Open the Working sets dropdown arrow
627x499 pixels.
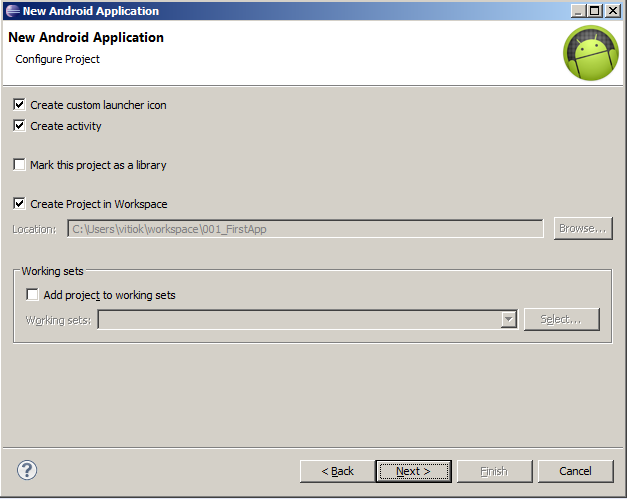click(x=508, y=319)
